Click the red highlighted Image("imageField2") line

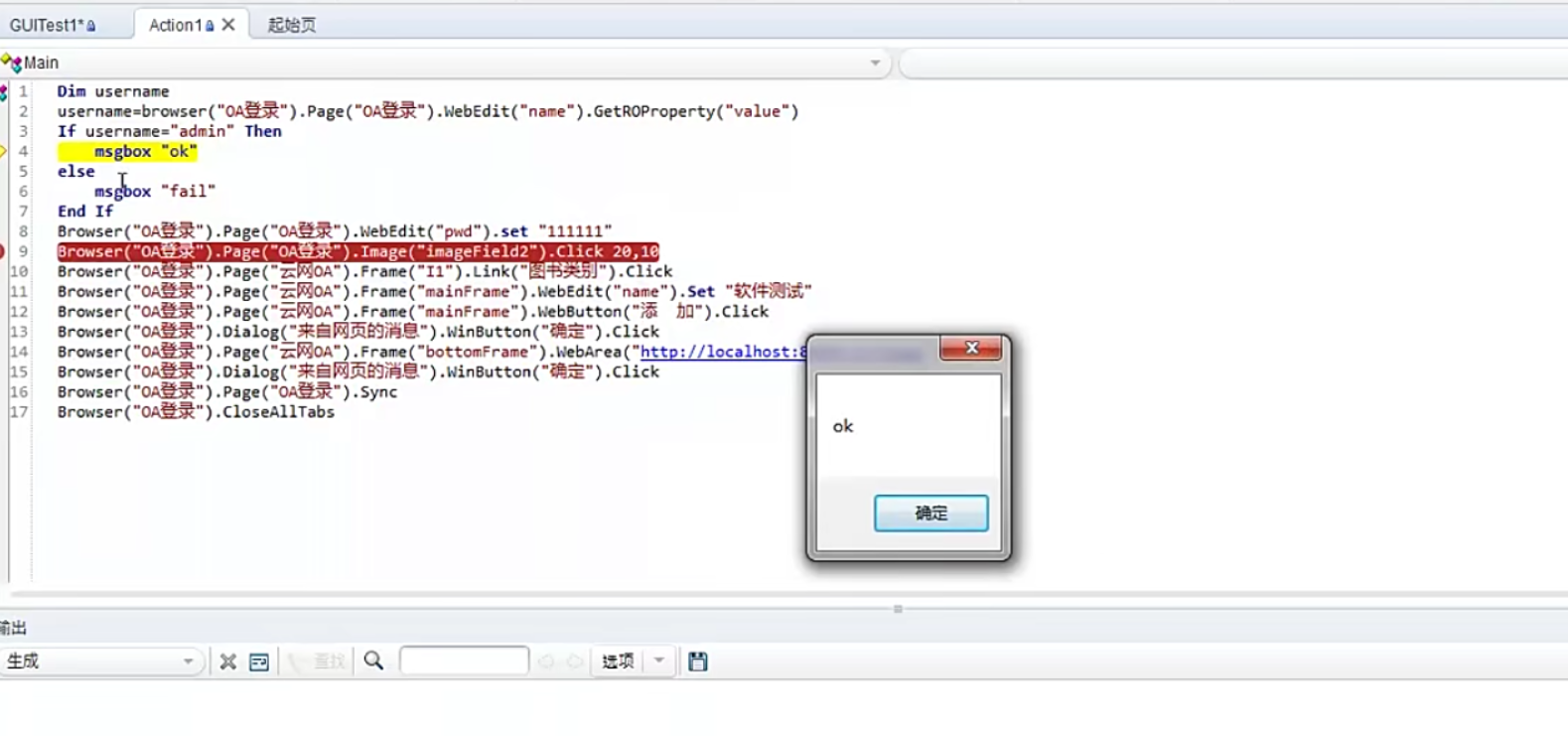click(357, 251)
